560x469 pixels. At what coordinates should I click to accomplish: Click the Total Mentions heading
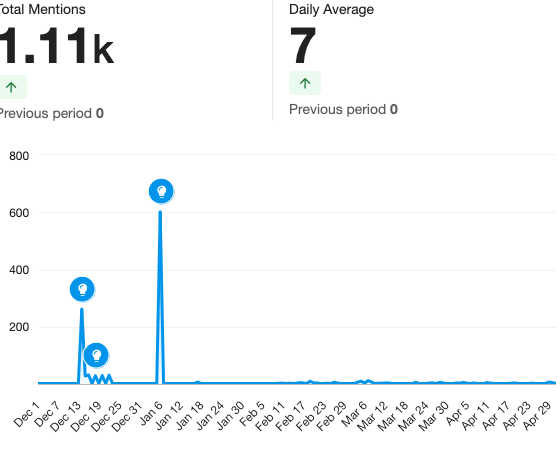pos(42,9)
